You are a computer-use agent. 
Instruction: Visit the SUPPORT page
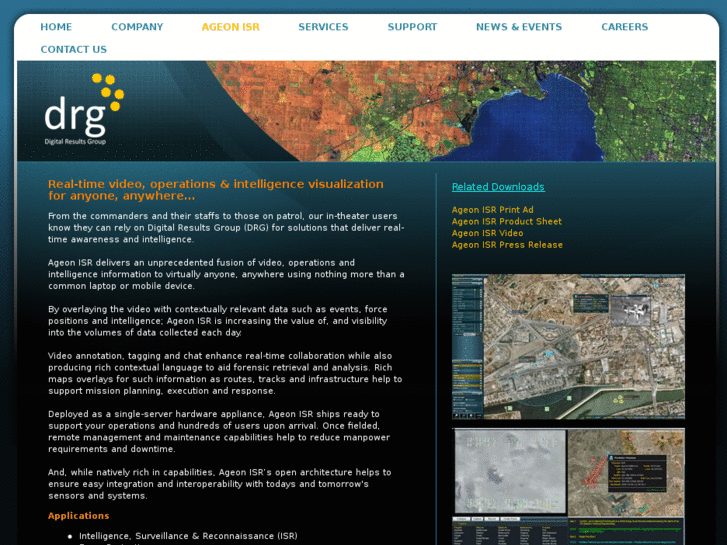[412, 27]
